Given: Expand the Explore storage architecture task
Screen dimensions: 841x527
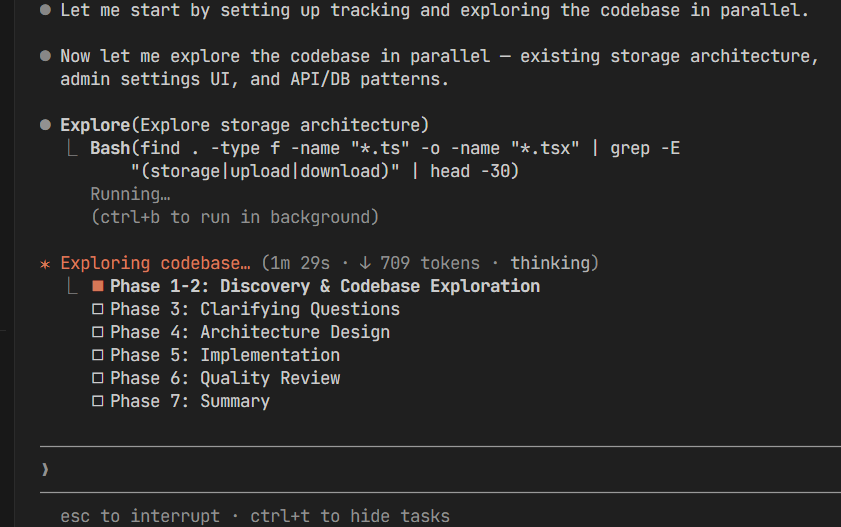Looking at the screenshot, I should click(x=245, y=125).
